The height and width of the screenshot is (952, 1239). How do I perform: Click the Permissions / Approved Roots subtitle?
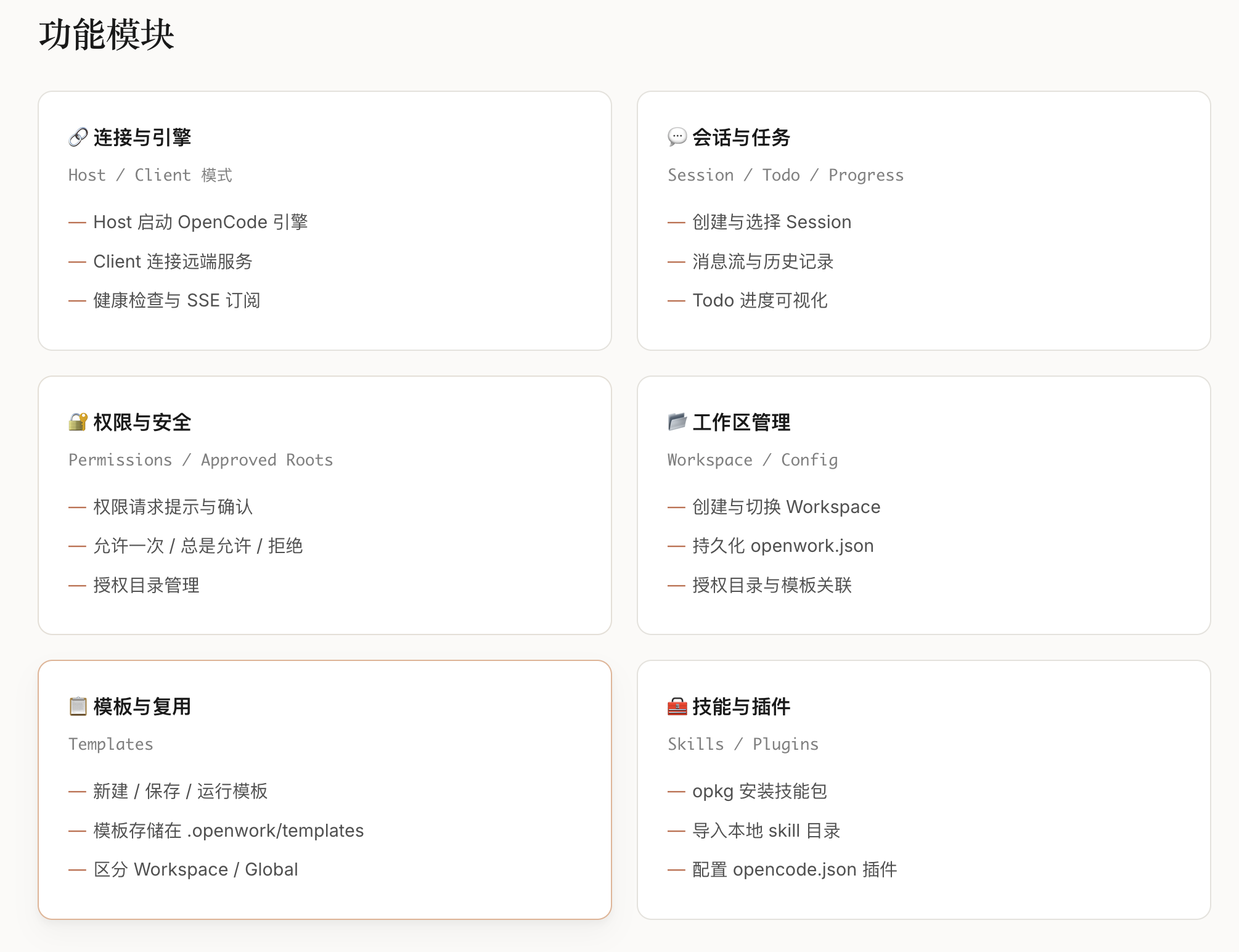(200, 460)
